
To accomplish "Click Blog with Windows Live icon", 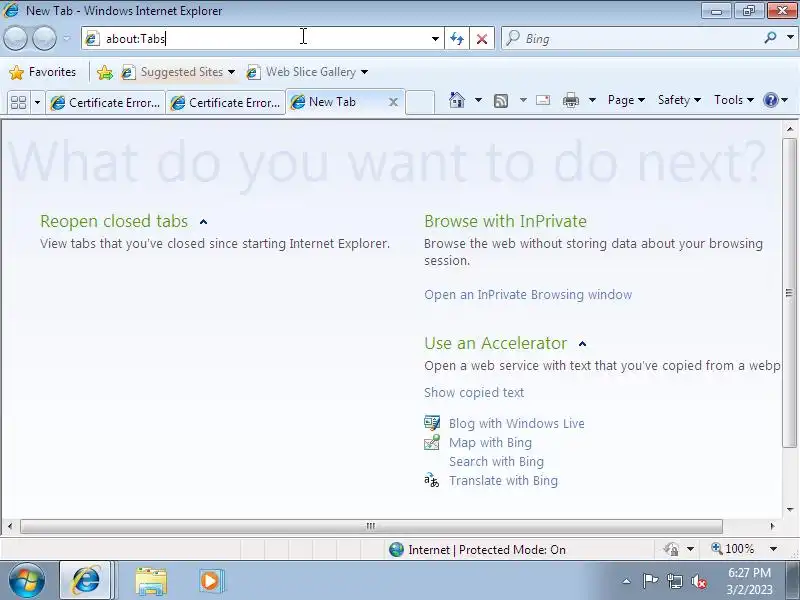I will click(432, 422).
